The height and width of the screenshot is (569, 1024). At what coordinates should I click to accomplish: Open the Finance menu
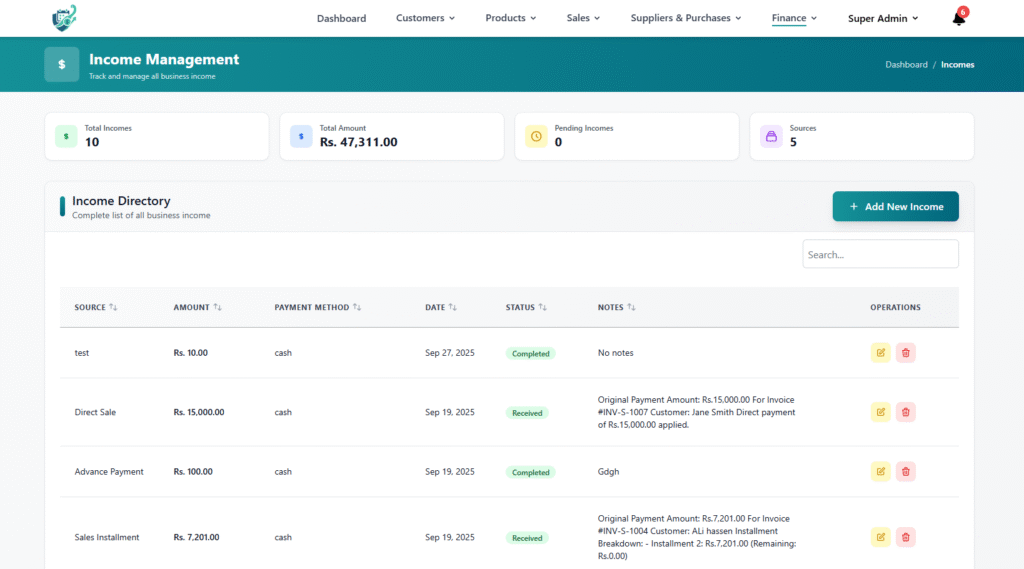coord(794,18)
